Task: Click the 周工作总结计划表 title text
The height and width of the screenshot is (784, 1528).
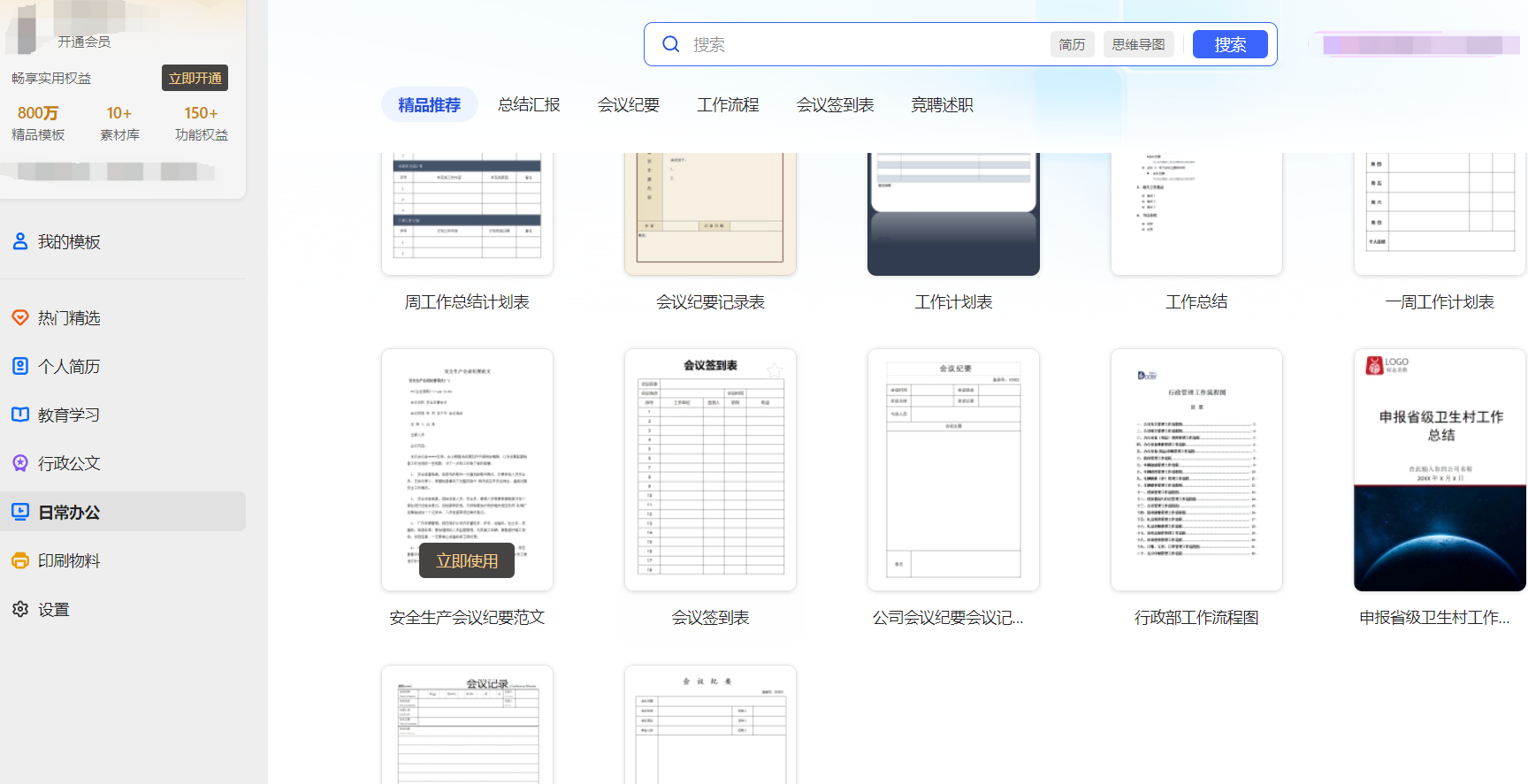Action: [x=467, y=302]
